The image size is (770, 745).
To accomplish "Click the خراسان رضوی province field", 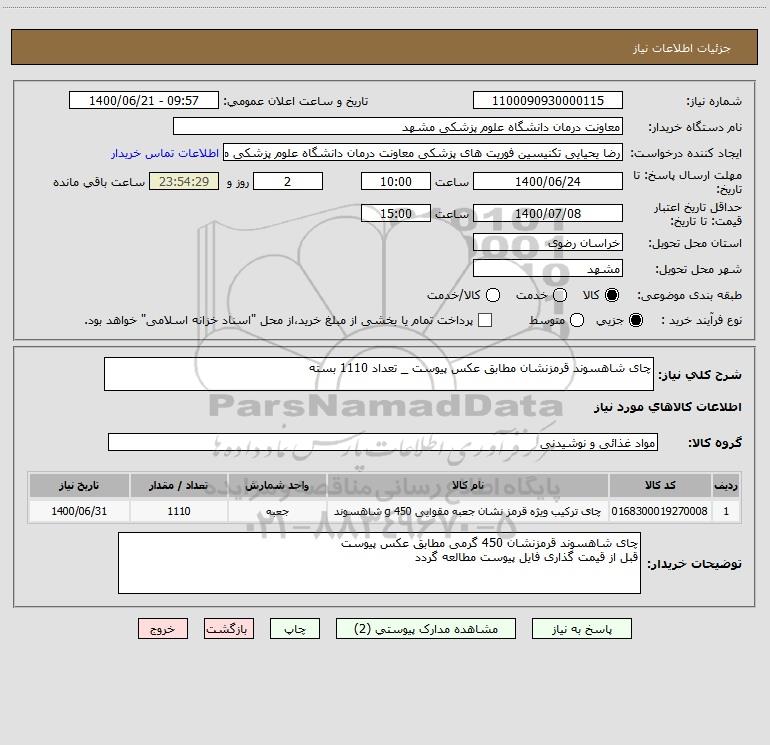I will click(548, 242).
